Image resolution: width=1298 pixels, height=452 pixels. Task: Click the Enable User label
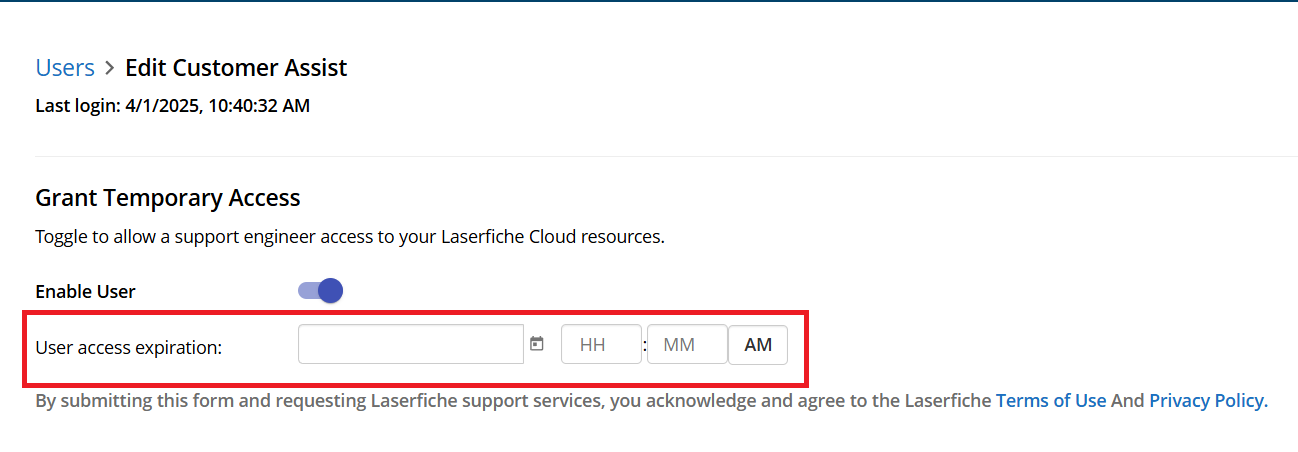(86, 292)
